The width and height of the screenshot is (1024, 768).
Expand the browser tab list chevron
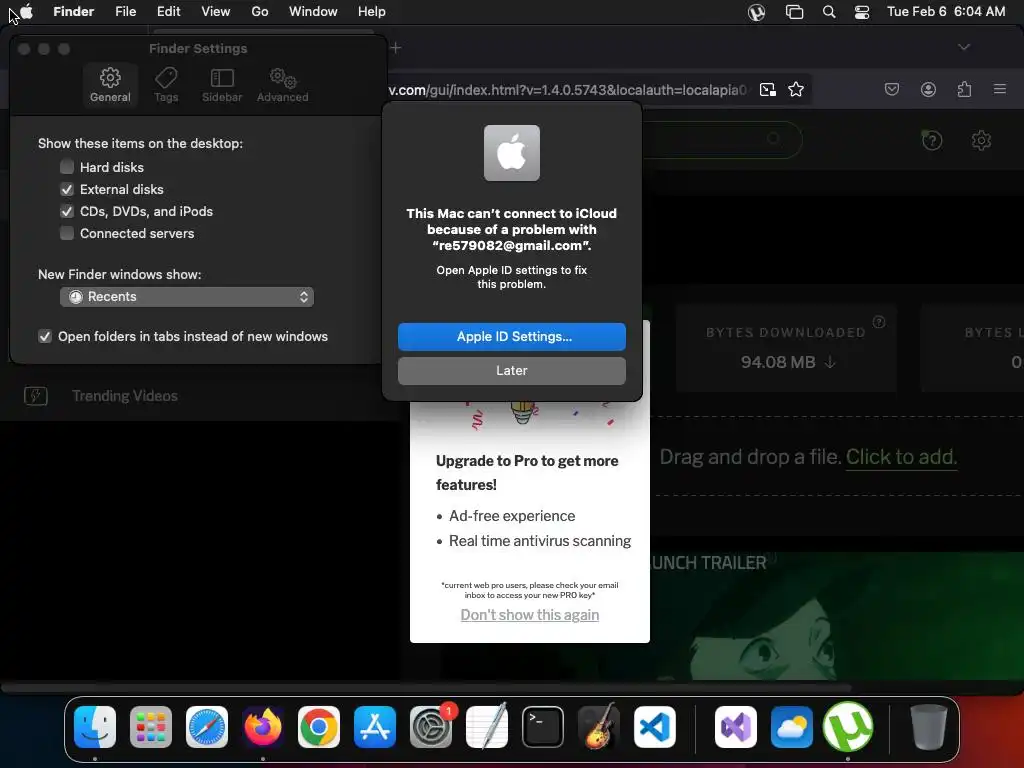point(964,47)
